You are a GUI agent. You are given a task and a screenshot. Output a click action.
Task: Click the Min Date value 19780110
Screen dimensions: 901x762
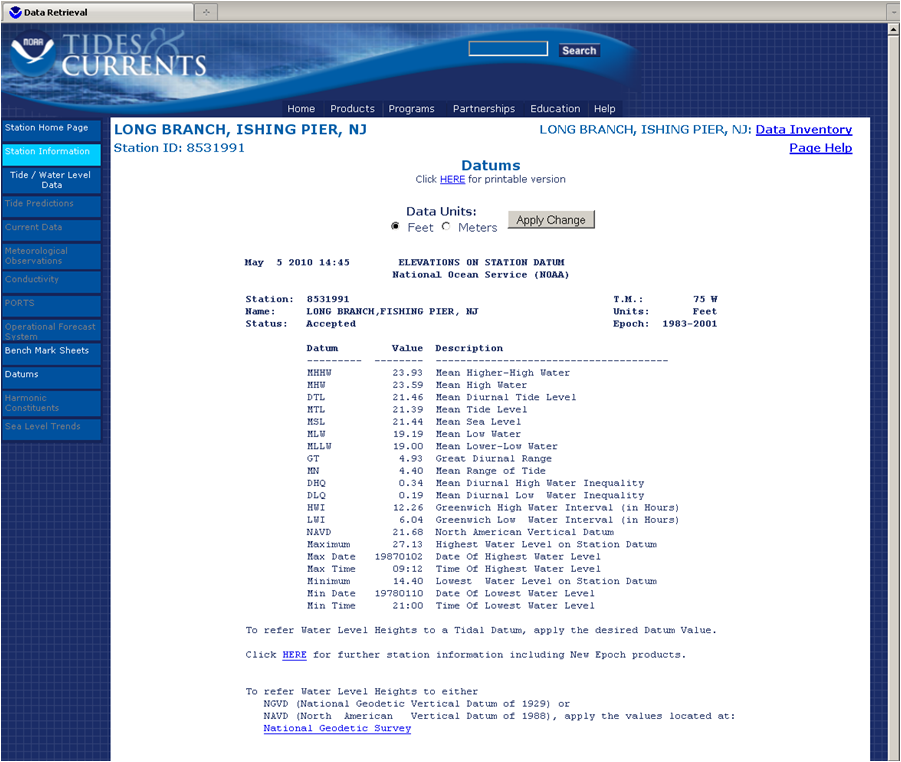[399, 594]
